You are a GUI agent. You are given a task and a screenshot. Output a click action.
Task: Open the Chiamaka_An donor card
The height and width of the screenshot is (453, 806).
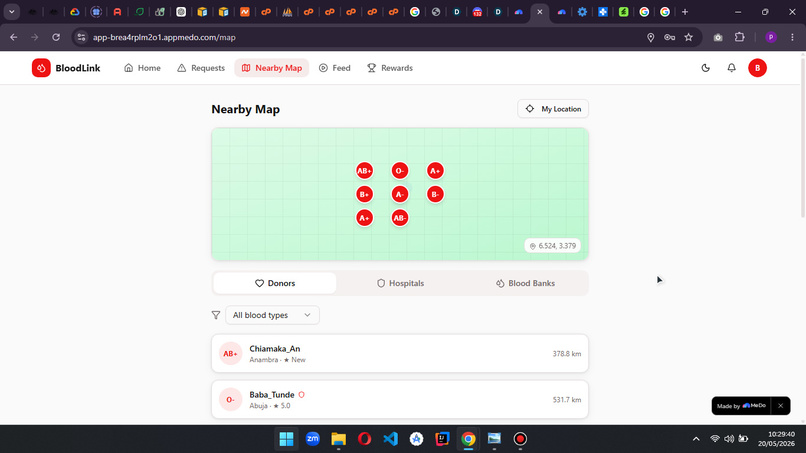(x=400, y=354)
